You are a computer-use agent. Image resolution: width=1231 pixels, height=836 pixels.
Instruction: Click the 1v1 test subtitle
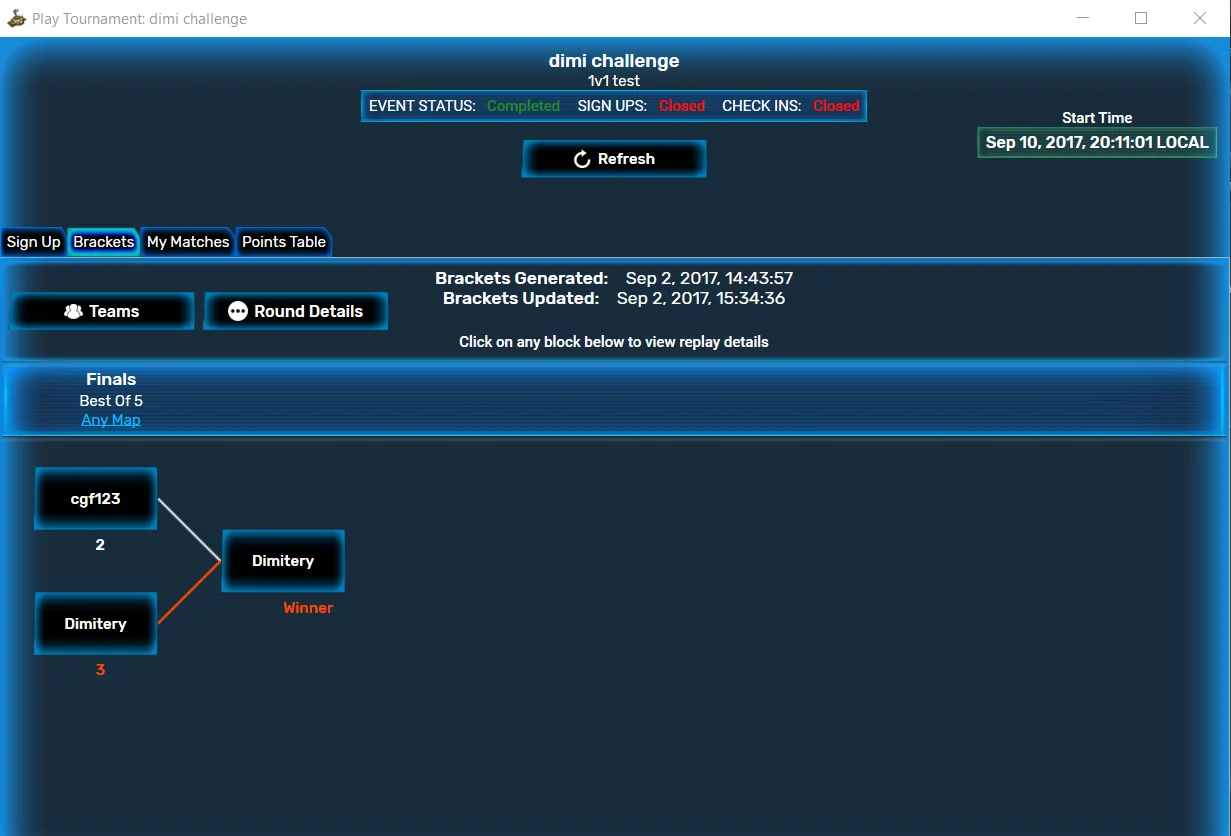point(614,81)
